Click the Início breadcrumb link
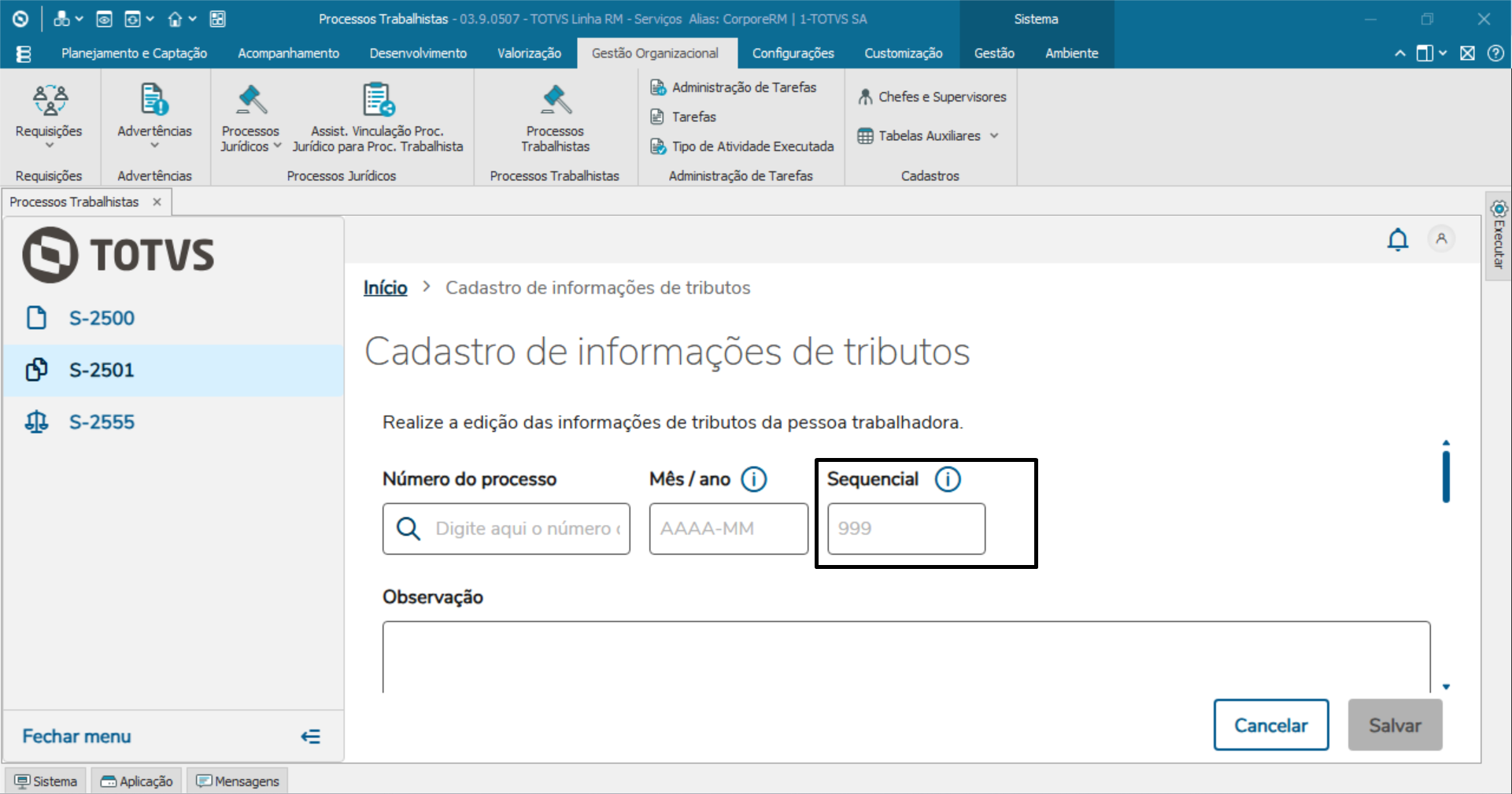Image resolution: width=1512 pixels, height=794 pixels. (x=385, y=288)
